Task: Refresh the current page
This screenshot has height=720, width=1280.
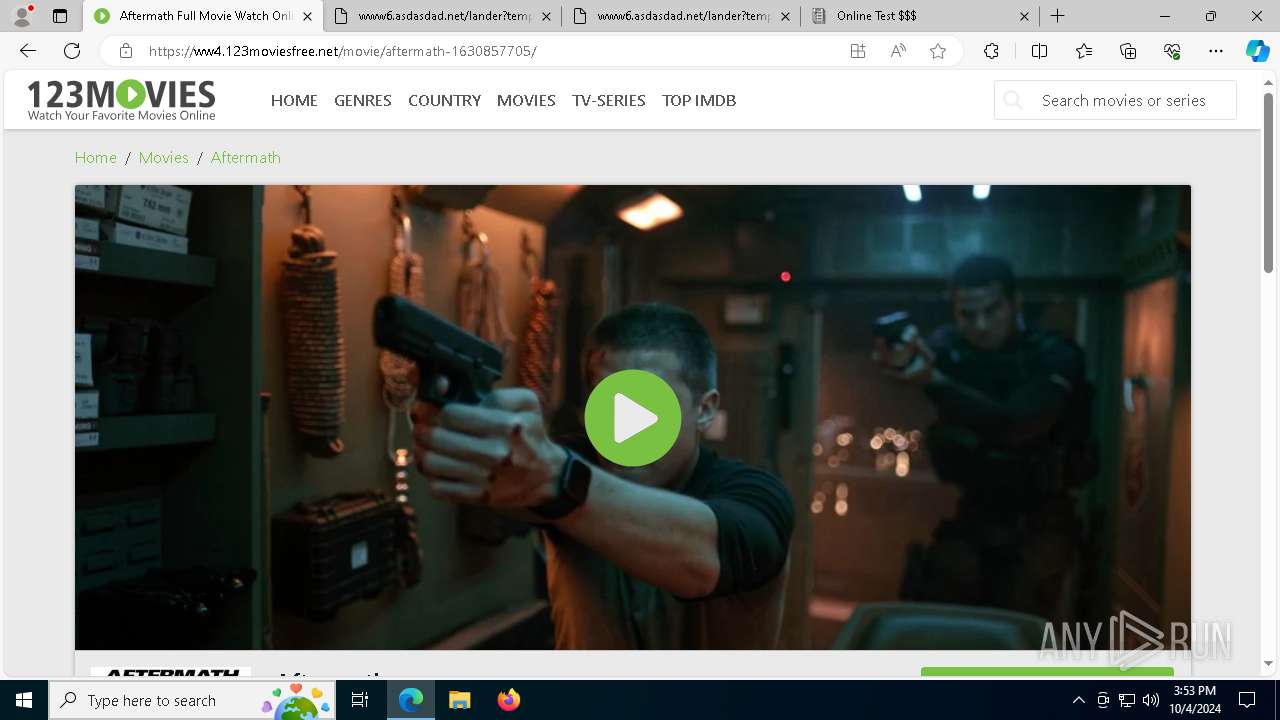Action: 72,51
